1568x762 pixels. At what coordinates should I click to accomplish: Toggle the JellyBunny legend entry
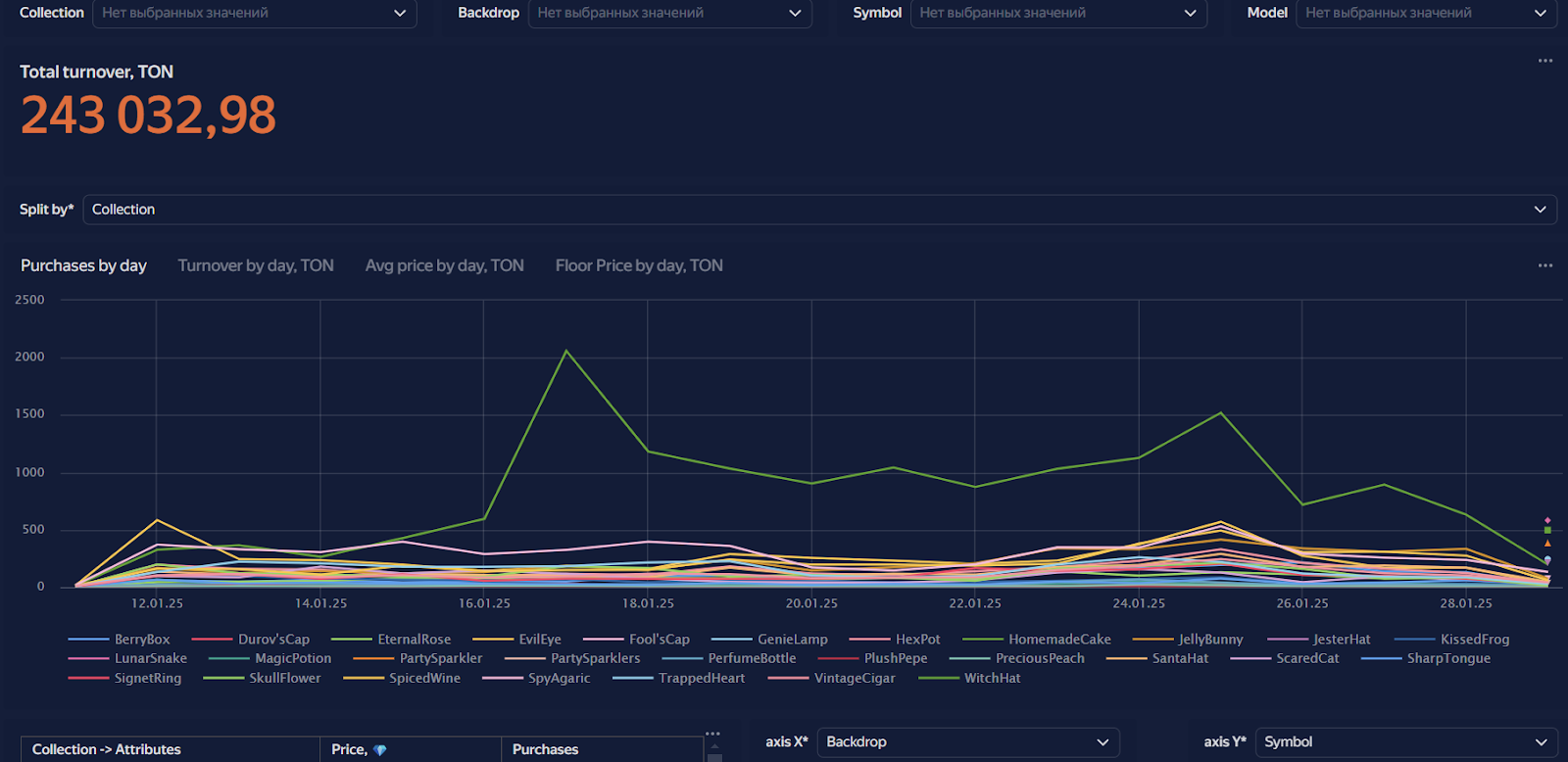click(1188, 640)
